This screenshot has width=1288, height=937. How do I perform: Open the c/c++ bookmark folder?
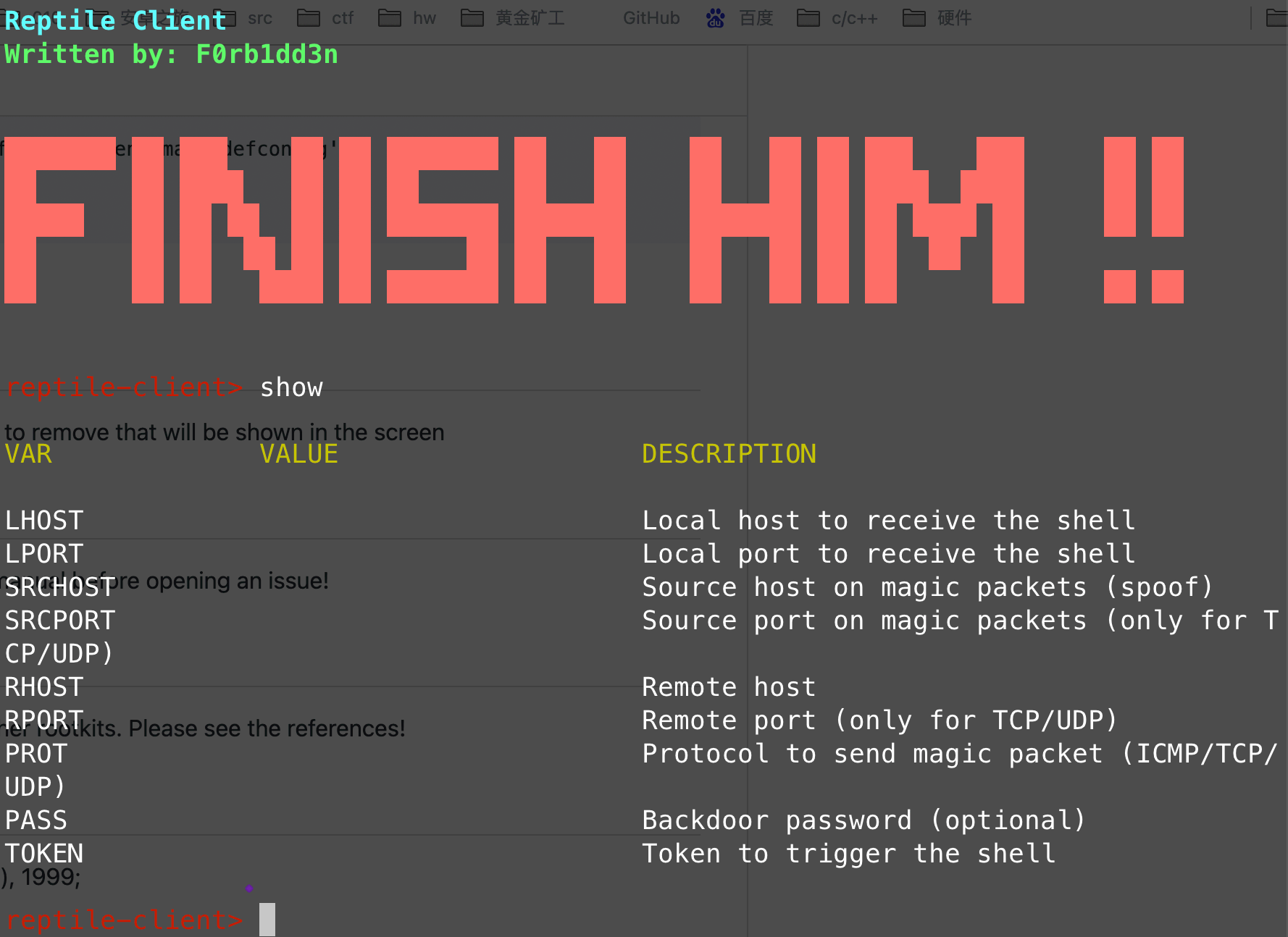[x=837, y=18]
